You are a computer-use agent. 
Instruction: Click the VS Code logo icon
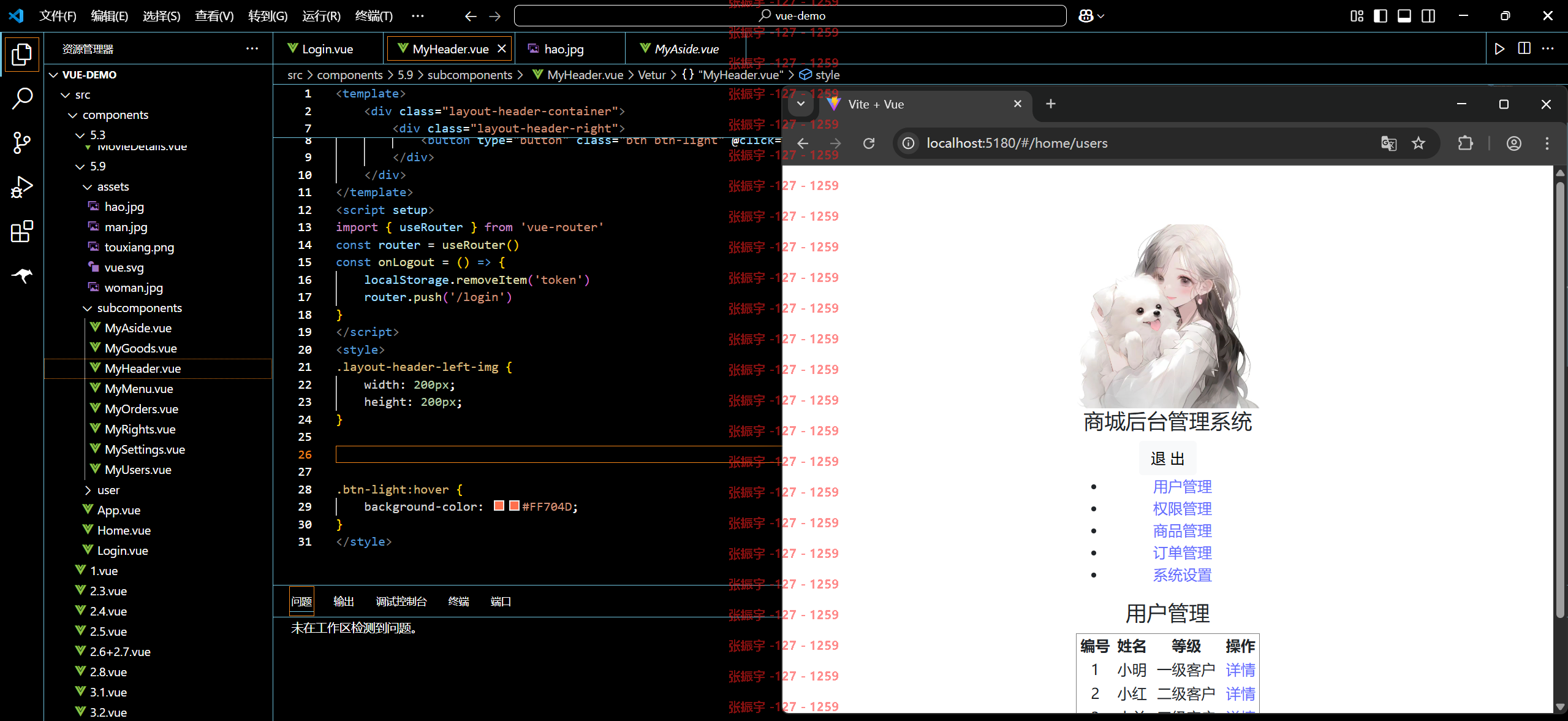click(x=17, y=15)
